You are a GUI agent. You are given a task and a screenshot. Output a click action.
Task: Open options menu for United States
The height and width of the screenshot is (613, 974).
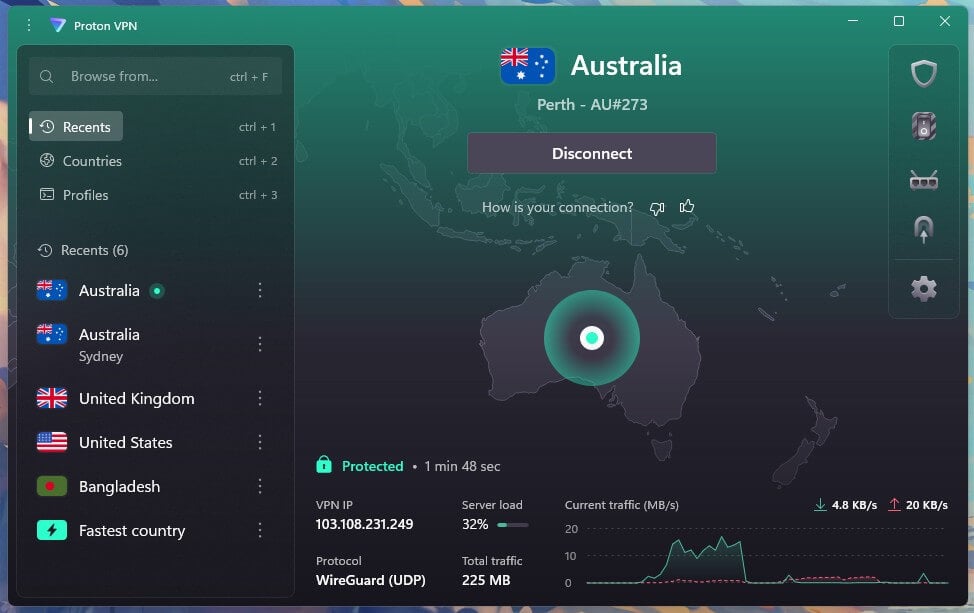click(260, 442)
